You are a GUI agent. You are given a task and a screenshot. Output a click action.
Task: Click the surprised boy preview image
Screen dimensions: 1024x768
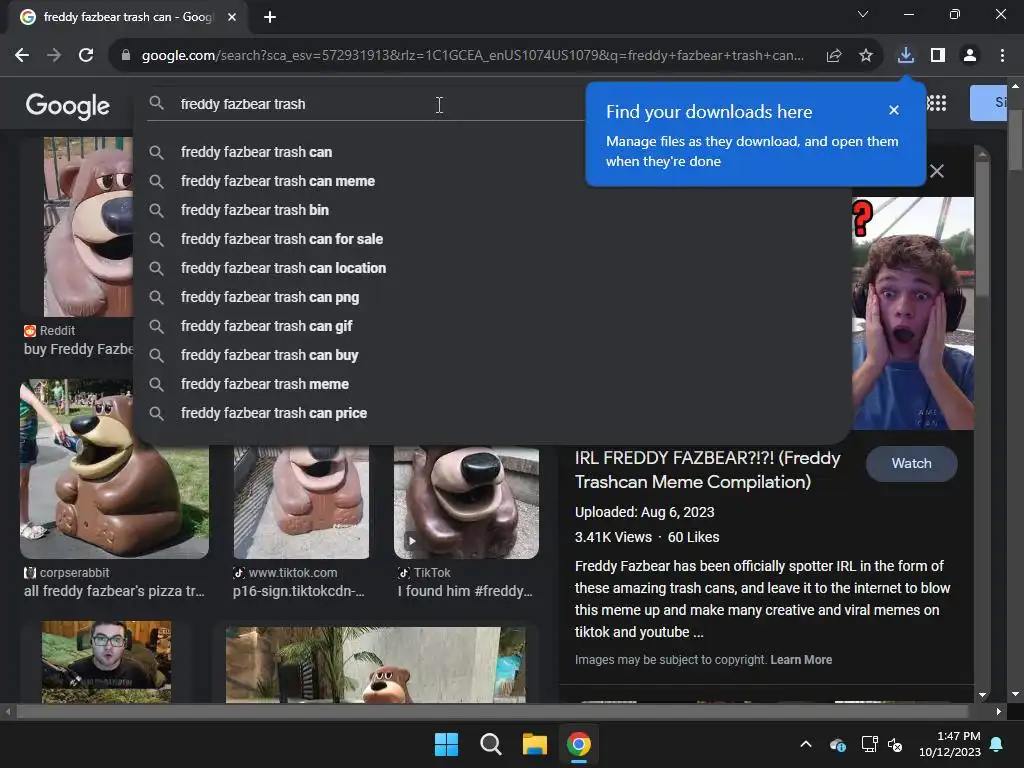coord(913,313)
